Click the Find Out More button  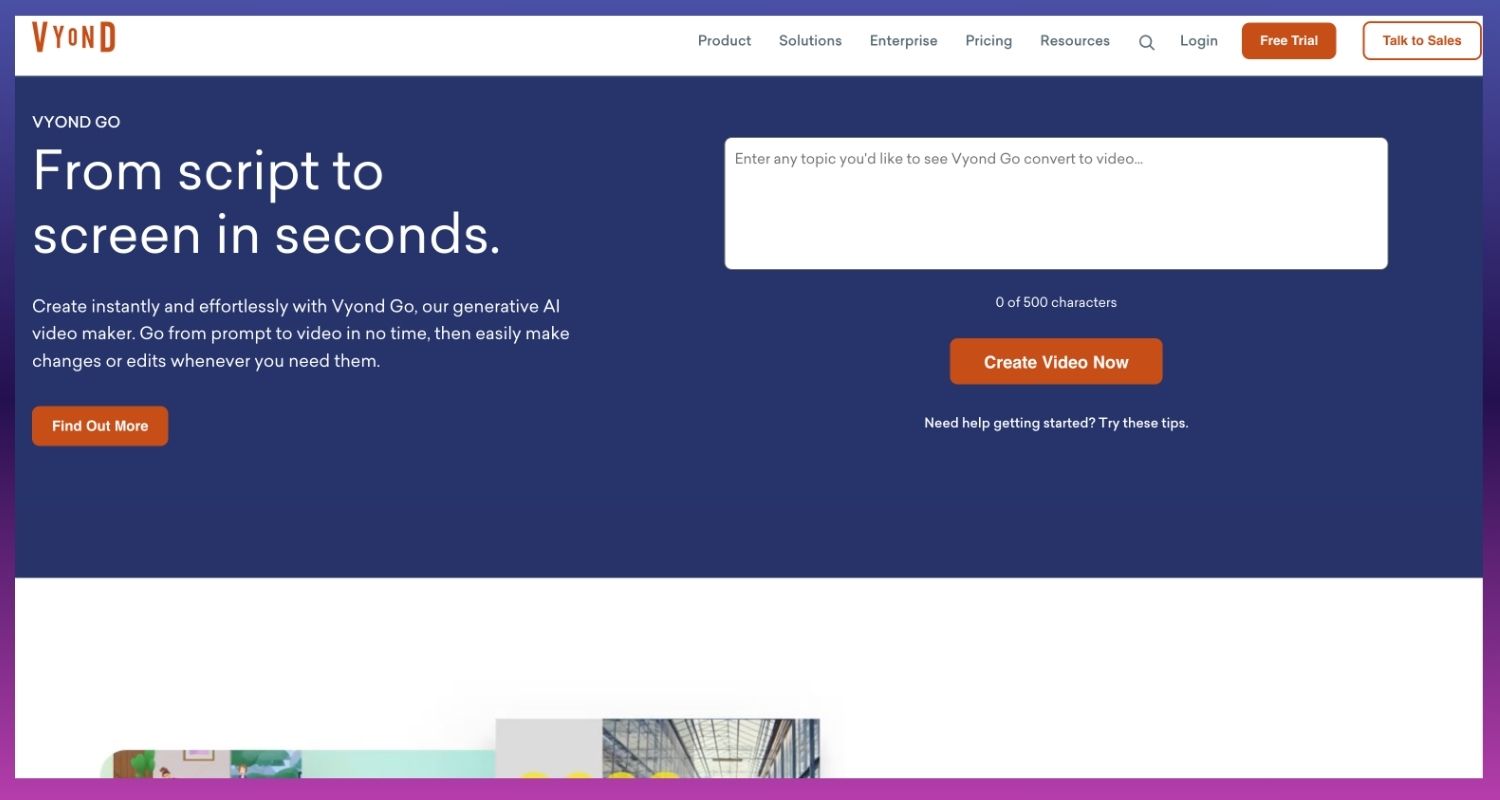pos(100,426)
